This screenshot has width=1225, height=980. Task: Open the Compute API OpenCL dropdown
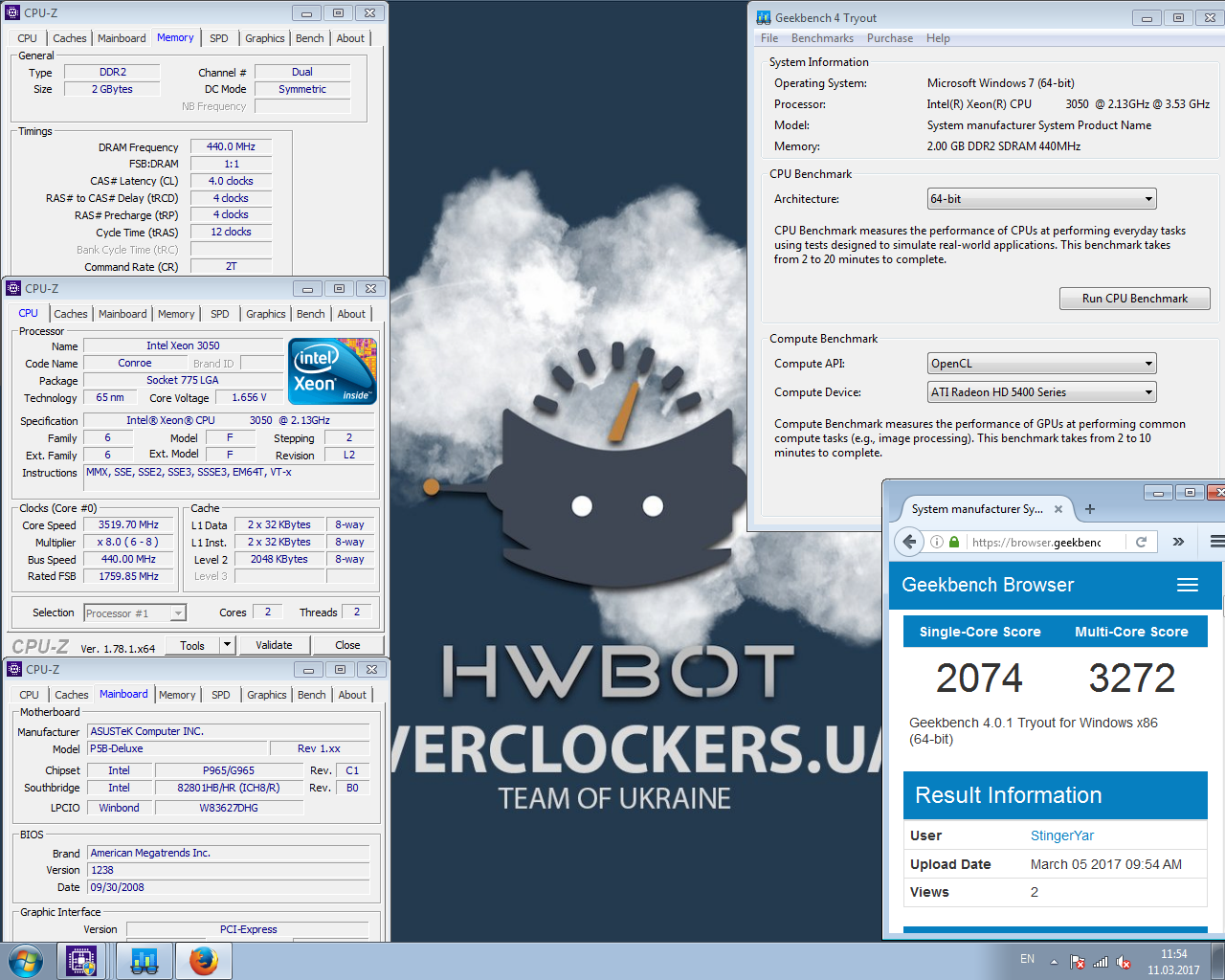coord(1041,364)
